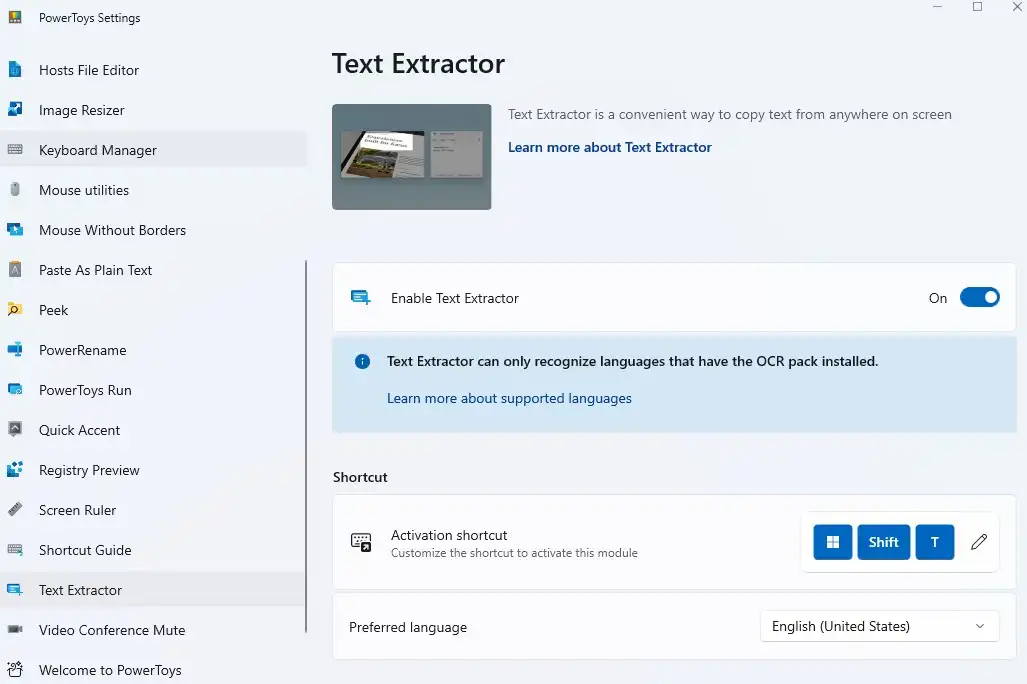The width and height of the screenshot is (1027, 684).
Task: Click the Video Conference Mute camera icon
Action: (15, 629)
